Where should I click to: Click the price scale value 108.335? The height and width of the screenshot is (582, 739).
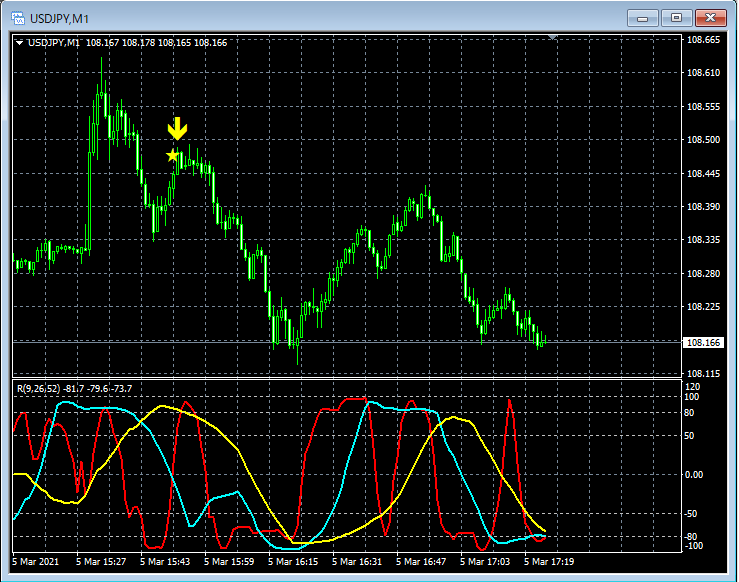coord(703,240)
